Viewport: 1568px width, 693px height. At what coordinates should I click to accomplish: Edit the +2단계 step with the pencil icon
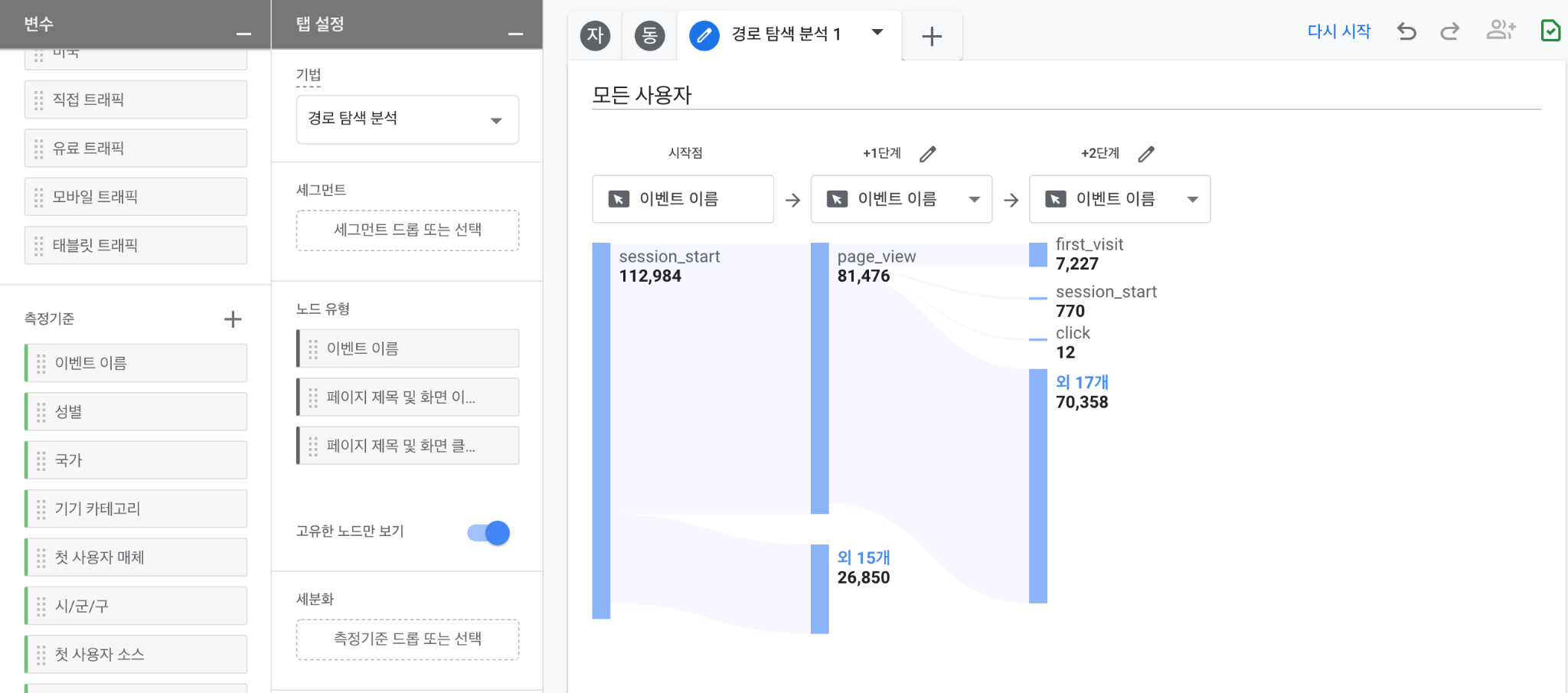[1146, 154]
